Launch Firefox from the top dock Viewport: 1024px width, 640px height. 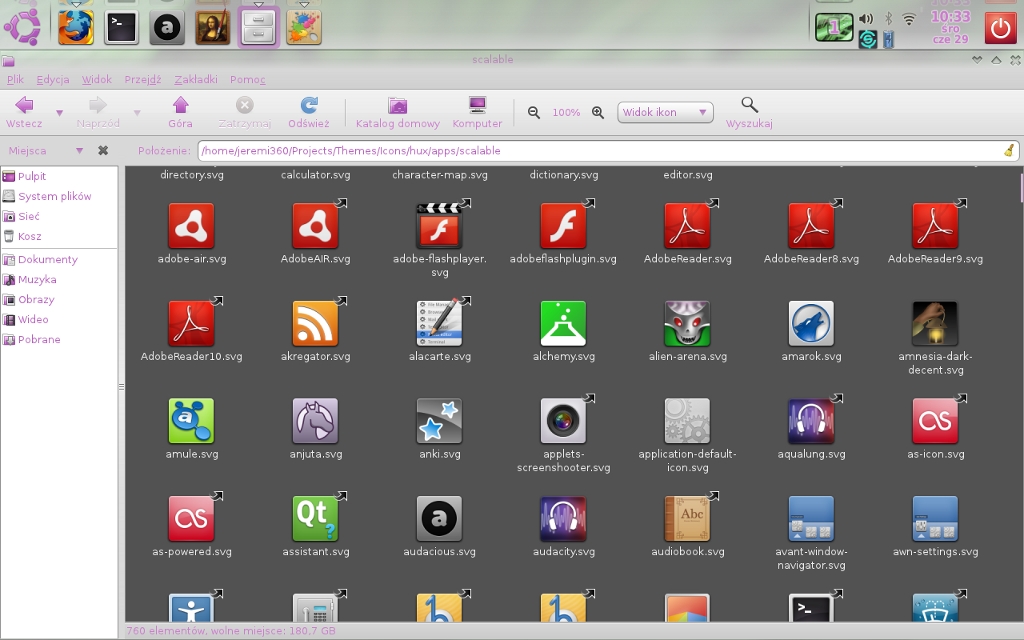click(76, 27)
